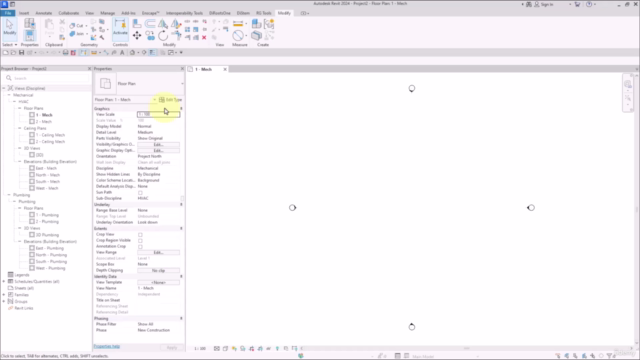640x360 pixels.
Task: Click Edit for View Range
Action: 158,253
